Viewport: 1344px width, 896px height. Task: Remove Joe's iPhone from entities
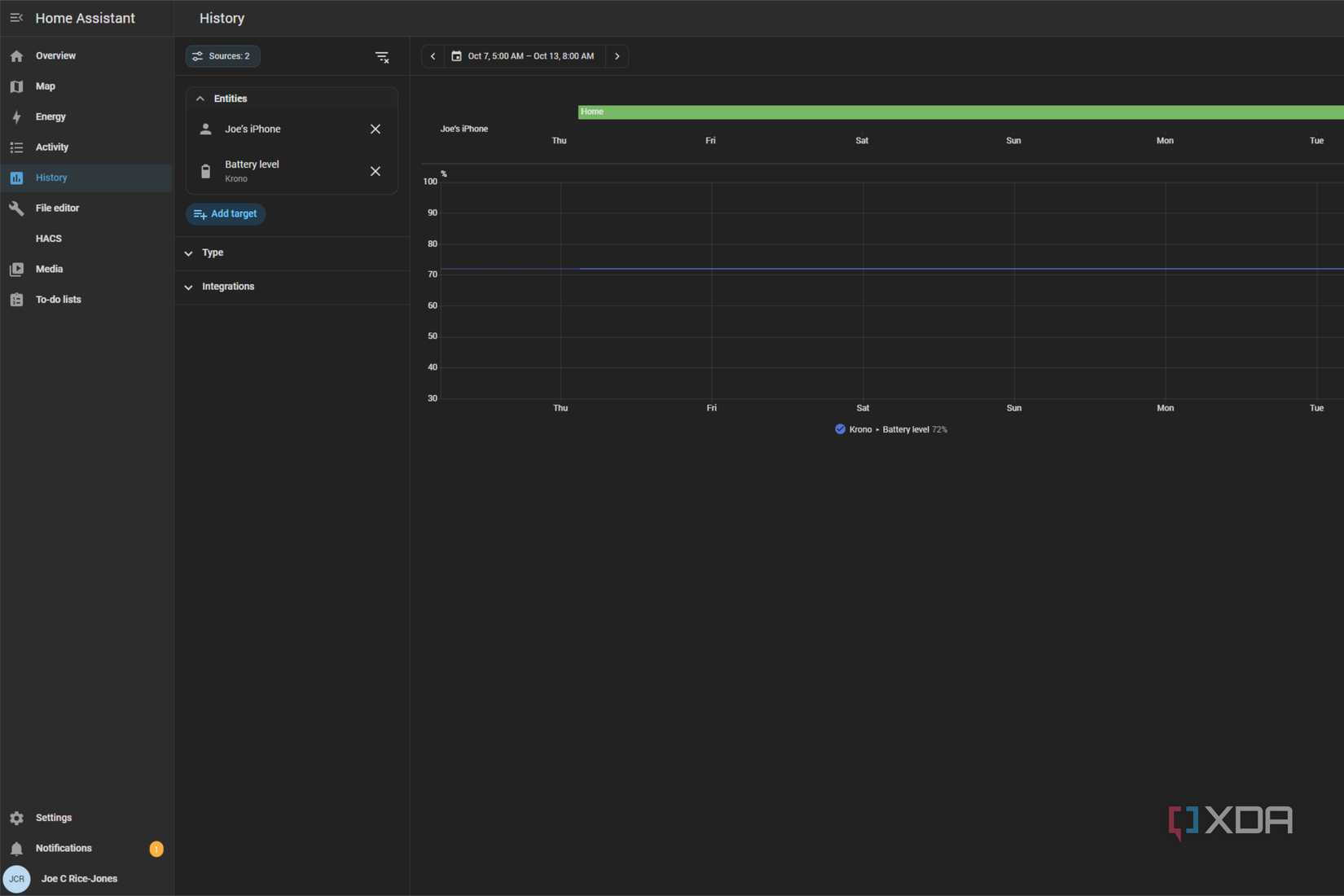(376, 129)
